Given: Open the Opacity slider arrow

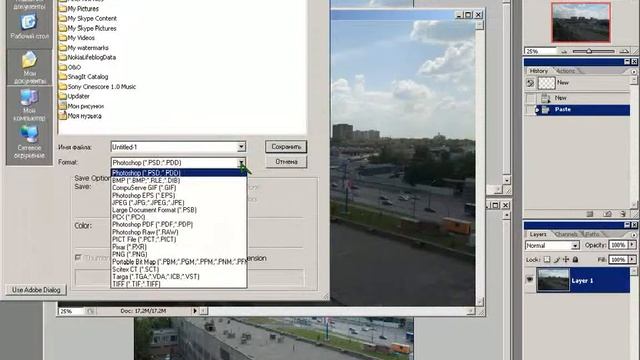Looking at the screenshot, I should pyautogui.click(x=632, y=245).
